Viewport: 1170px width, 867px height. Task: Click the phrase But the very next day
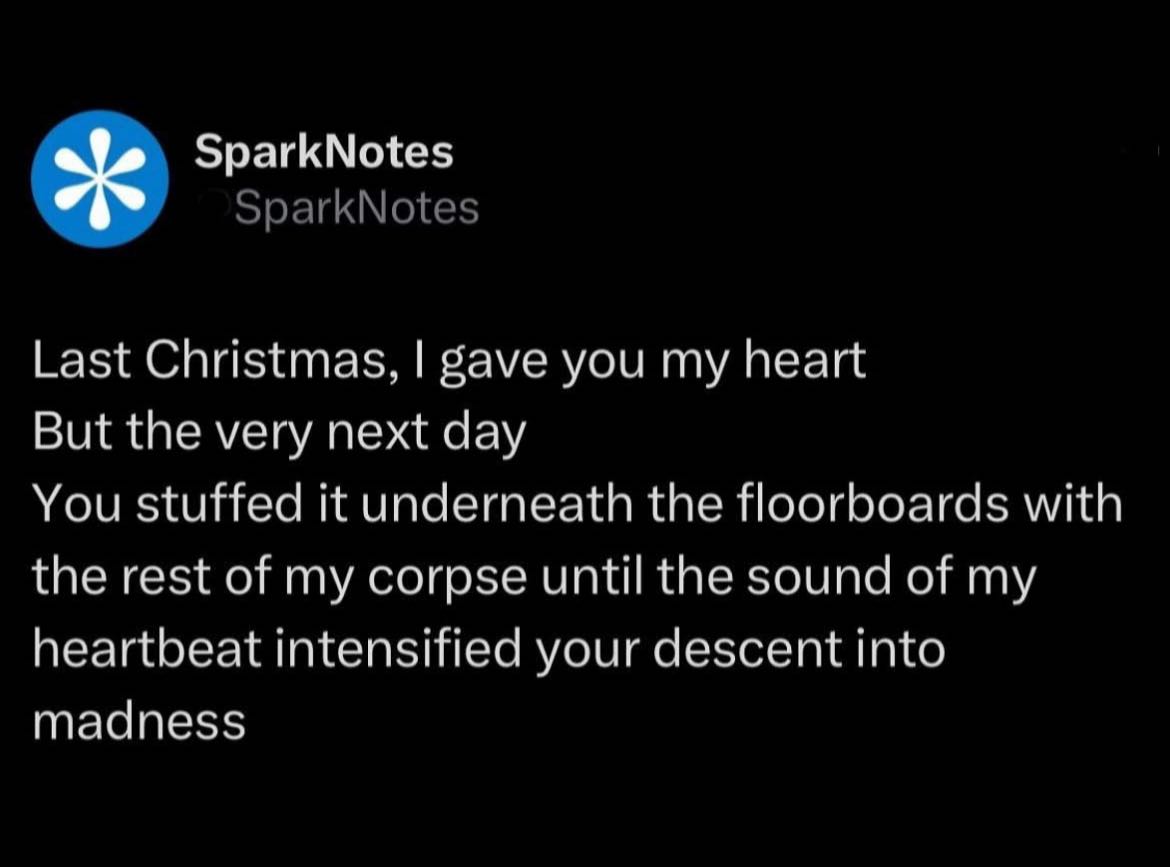click(x=280, y=430)
